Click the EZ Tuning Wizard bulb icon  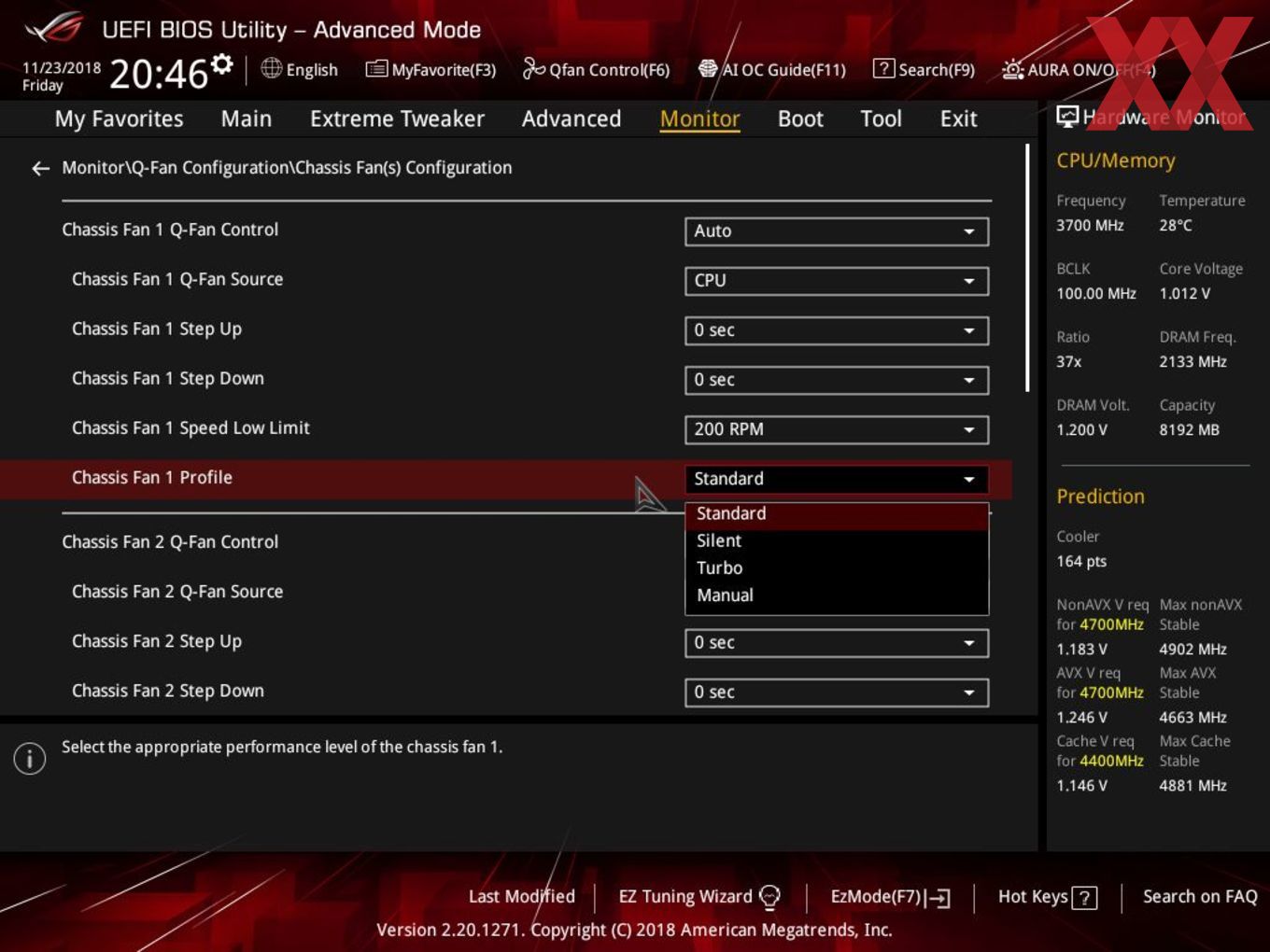click(x=769, y=897)
